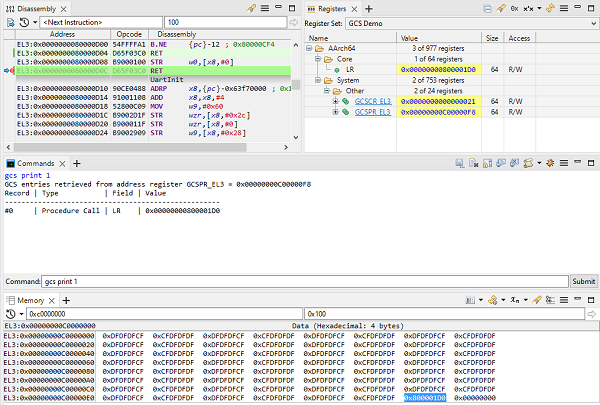Add a new Registers view with plus icon
Screen dimensions: 600x405
click(x=368, y=7)
